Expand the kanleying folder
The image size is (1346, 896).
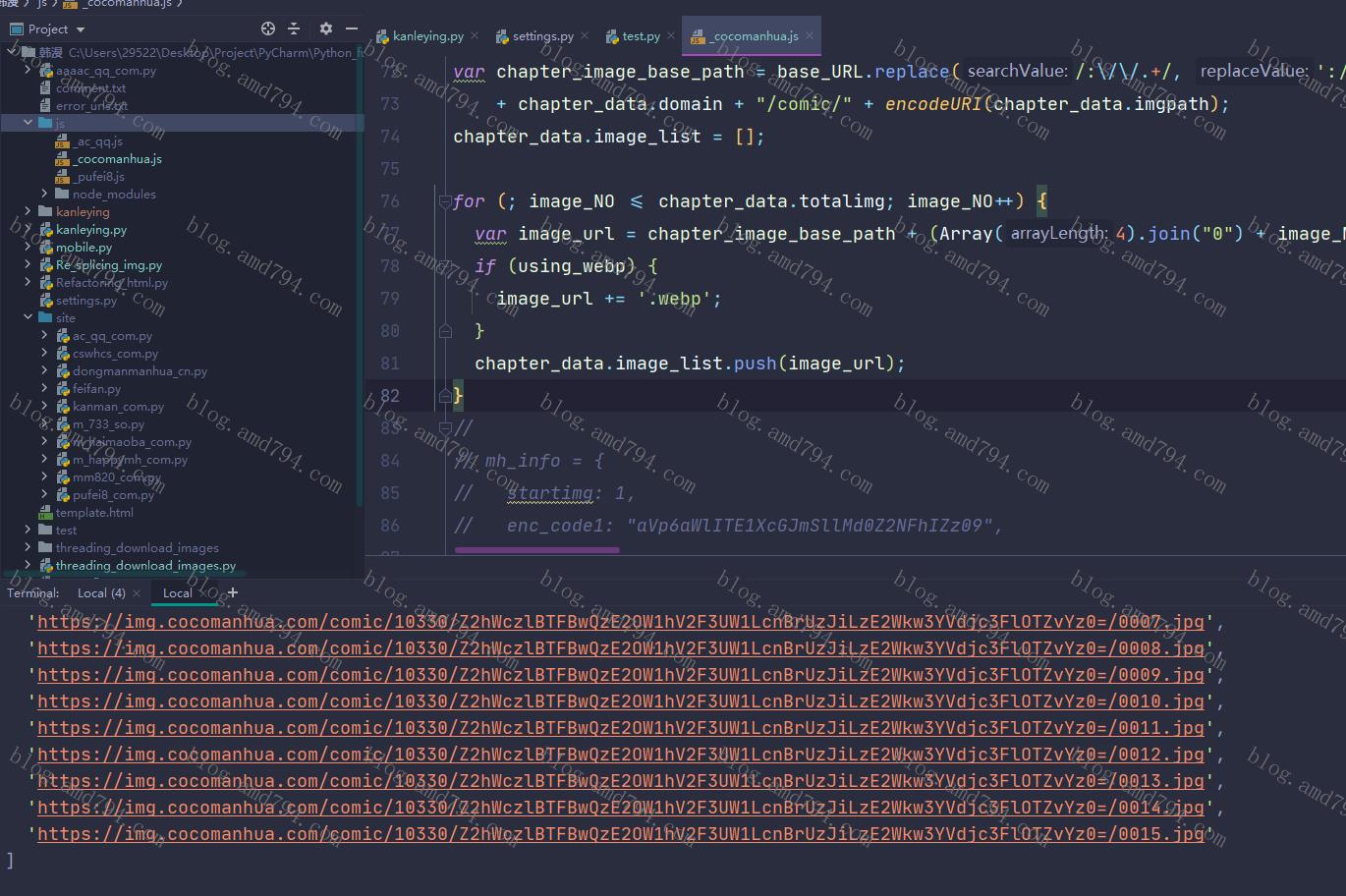(x=28, y=211)
